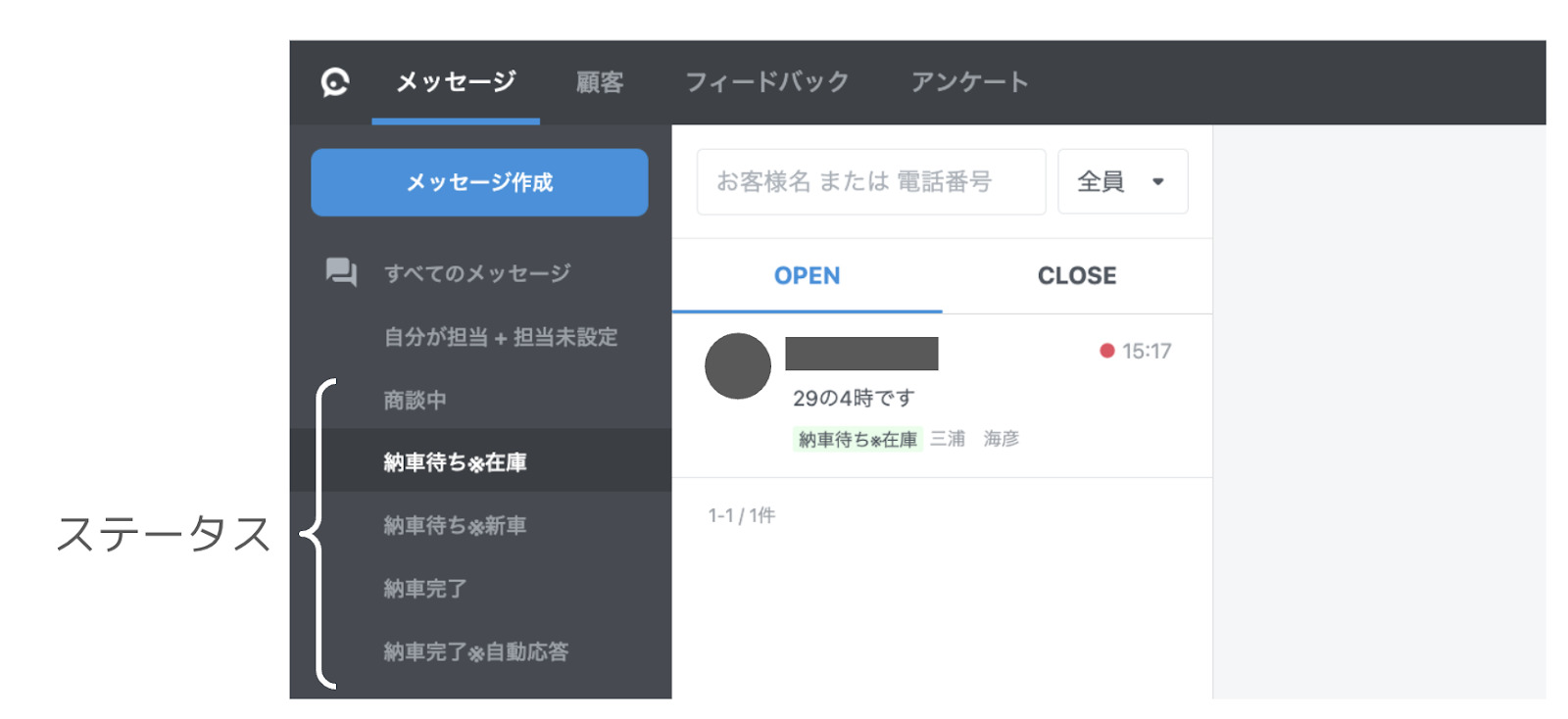Viewport: 1568px width, 719px height.
Task: Filter by 自分が担当 + 担当未設定
Action: 500,337
